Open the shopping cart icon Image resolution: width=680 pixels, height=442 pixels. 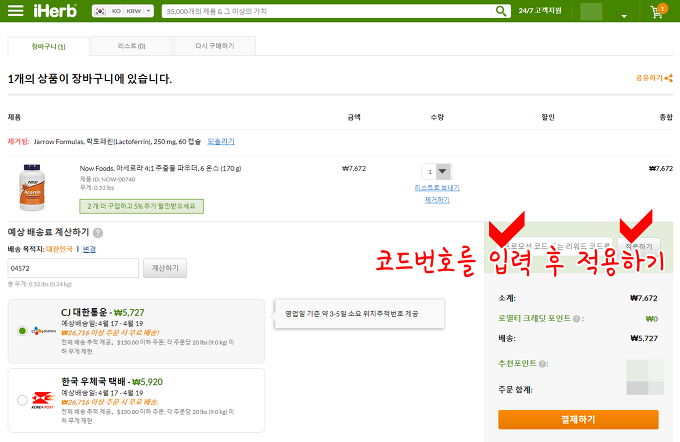pyautogui.click(x=658, y=11)
